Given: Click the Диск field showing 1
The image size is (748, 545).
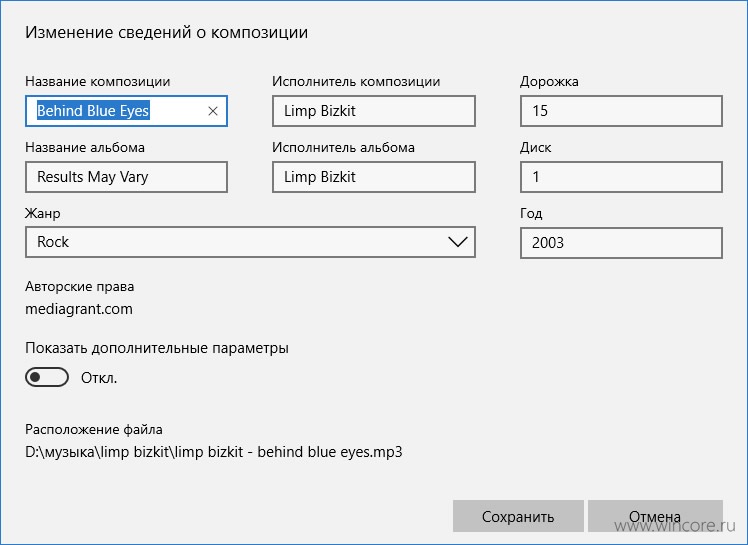Looking at the screenshot, I should [621, 177].
